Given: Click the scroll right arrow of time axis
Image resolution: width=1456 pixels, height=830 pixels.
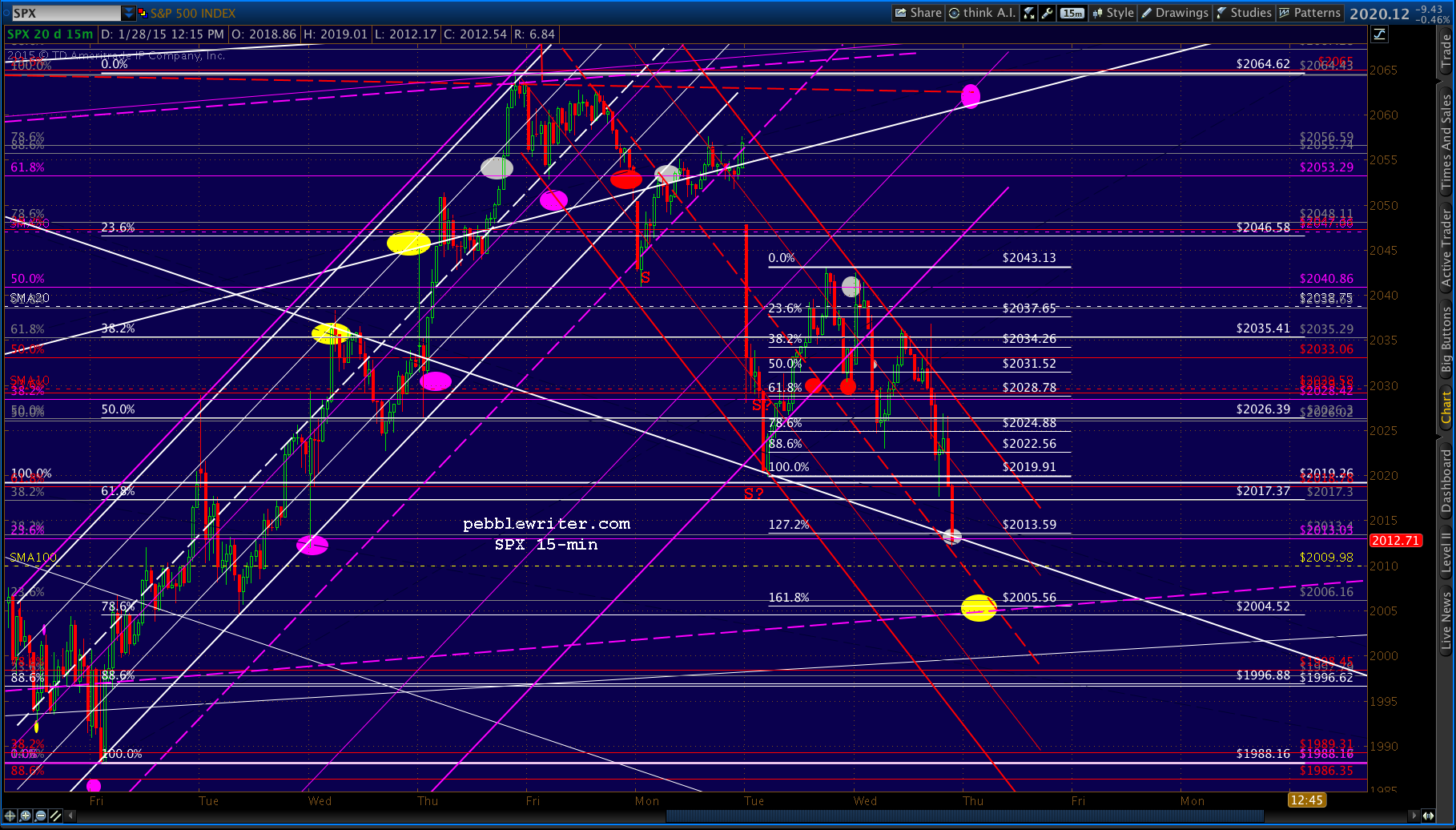Looking at the screenshot, I should 1414,816.
